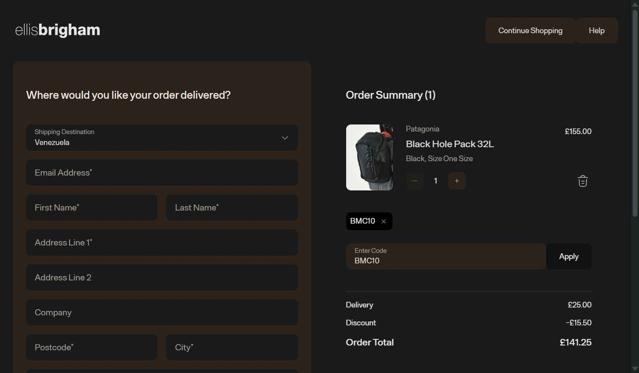
Task: Open the Black Hole Pack product thumbnail
Action: tap(370, 157)
